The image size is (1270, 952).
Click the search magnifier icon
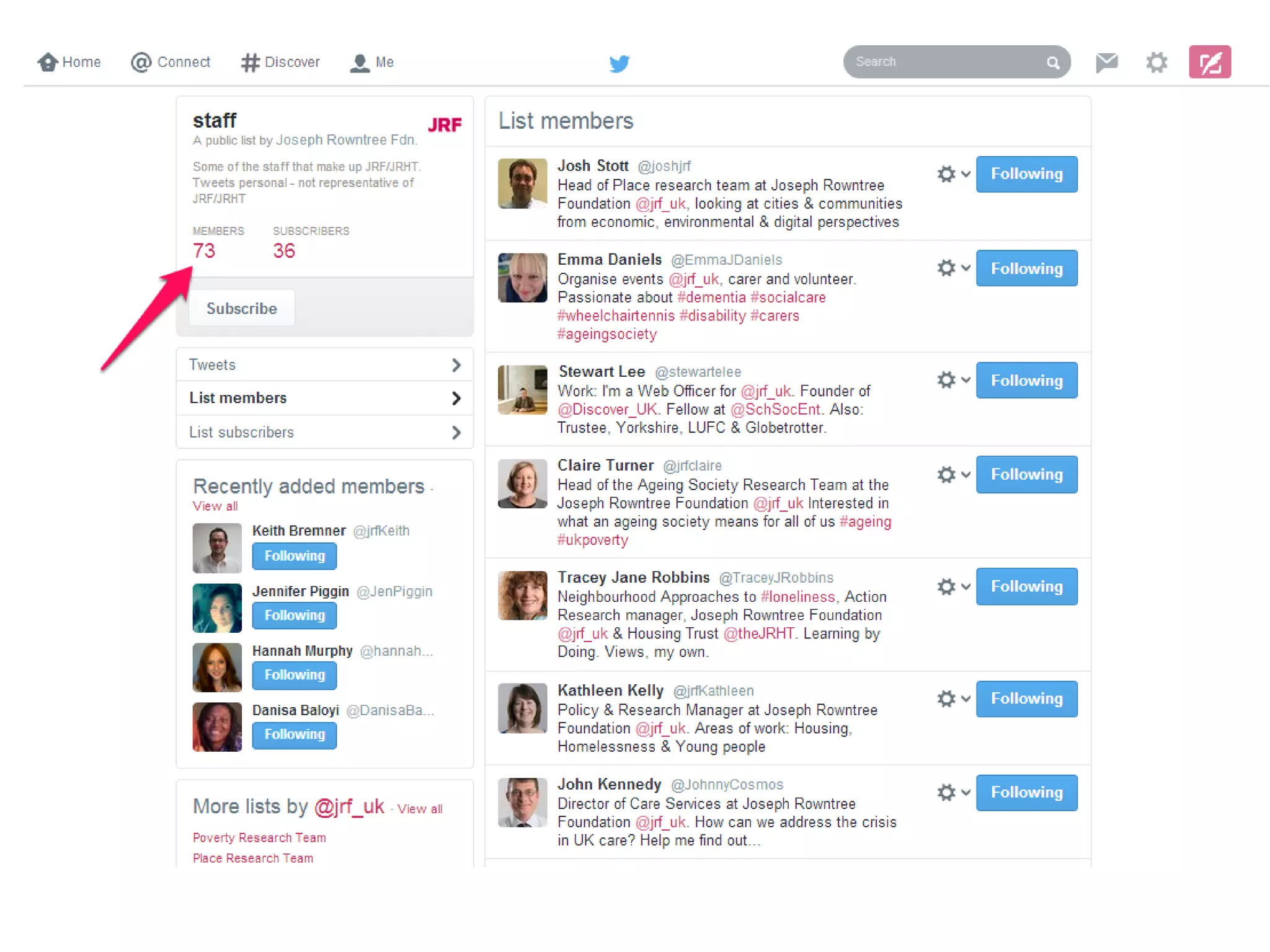(1053, 62)
